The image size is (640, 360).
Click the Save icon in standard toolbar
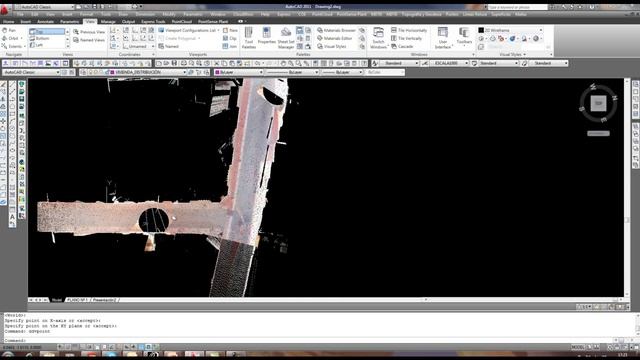tap(174, 63)
